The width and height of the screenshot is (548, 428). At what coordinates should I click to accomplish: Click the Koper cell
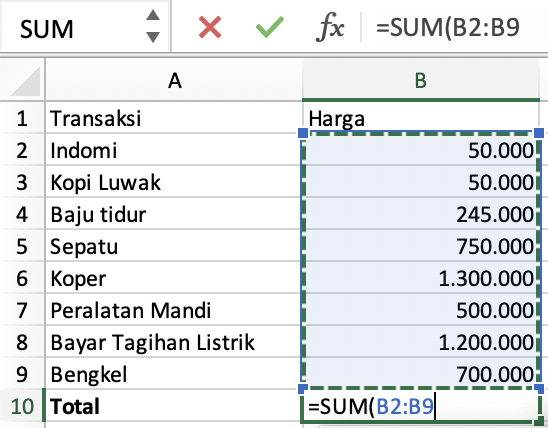174,278
